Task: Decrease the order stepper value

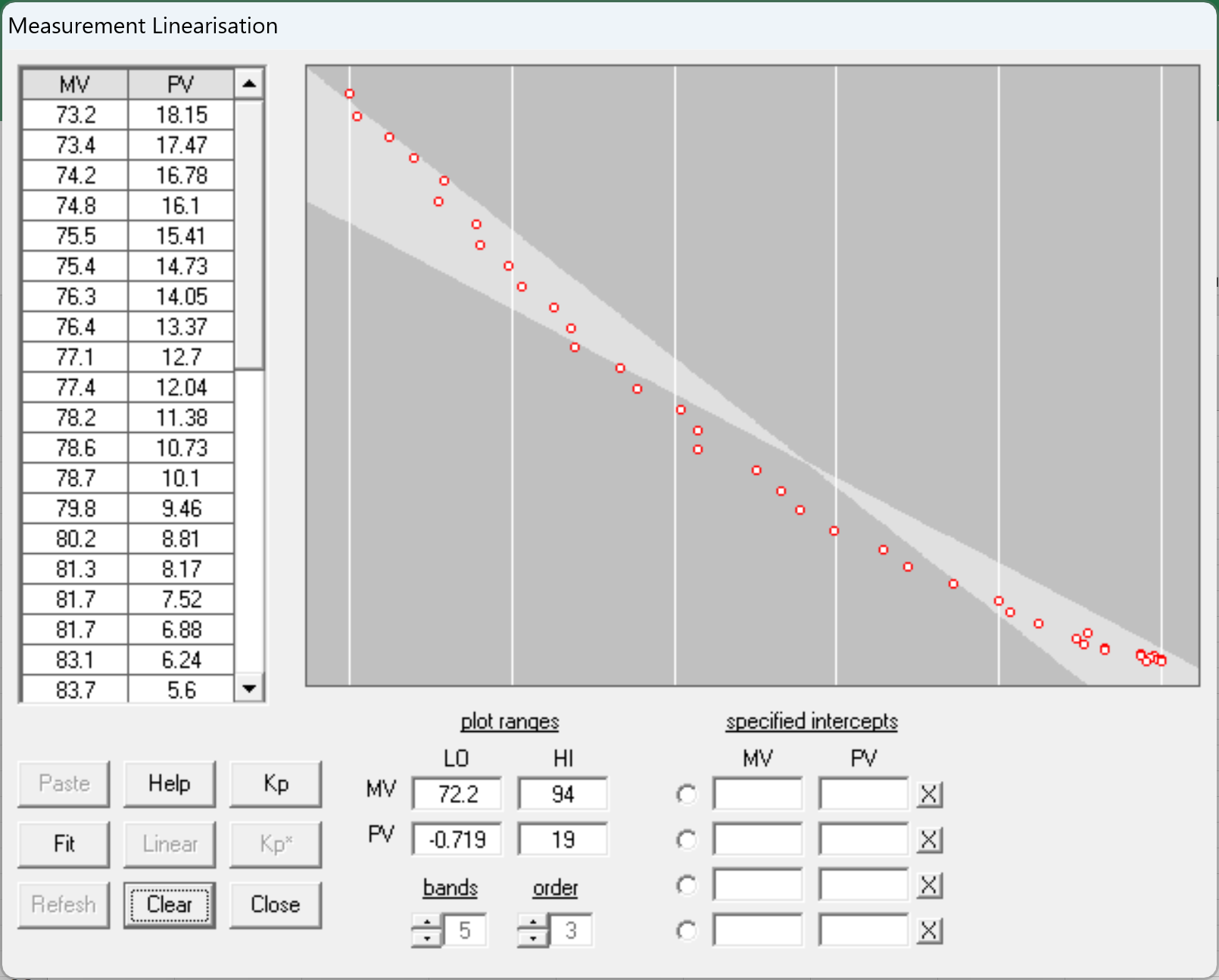Action: coord(534,939)
